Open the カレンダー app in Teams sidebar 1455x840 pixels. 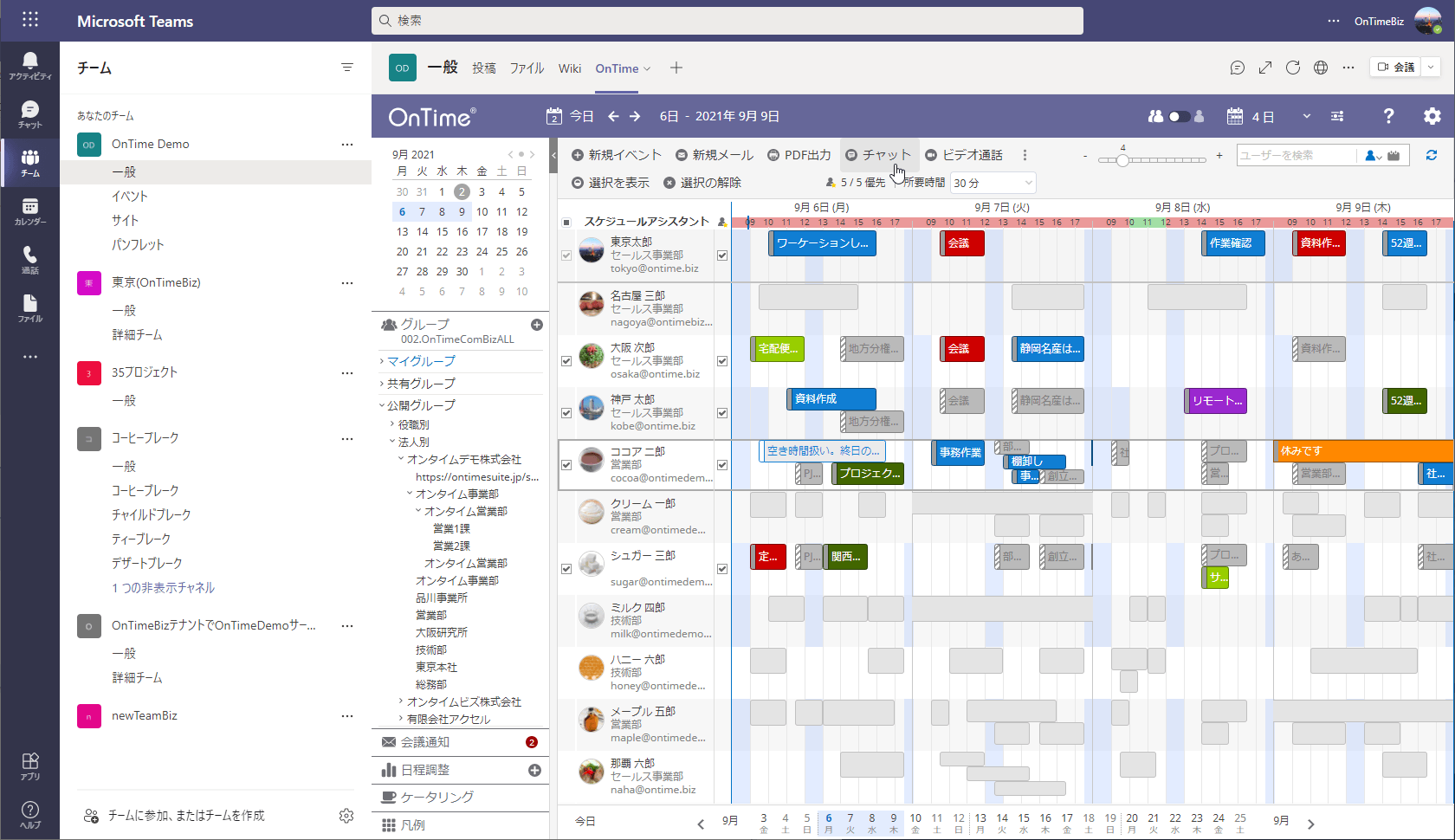click(x=30, y=210)
